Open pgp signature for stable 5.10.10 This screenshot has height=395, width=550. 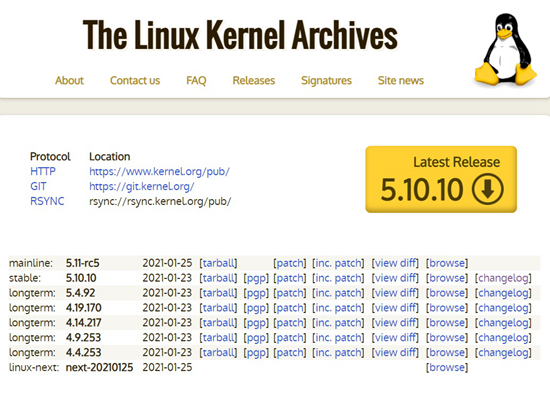[256, 278]
